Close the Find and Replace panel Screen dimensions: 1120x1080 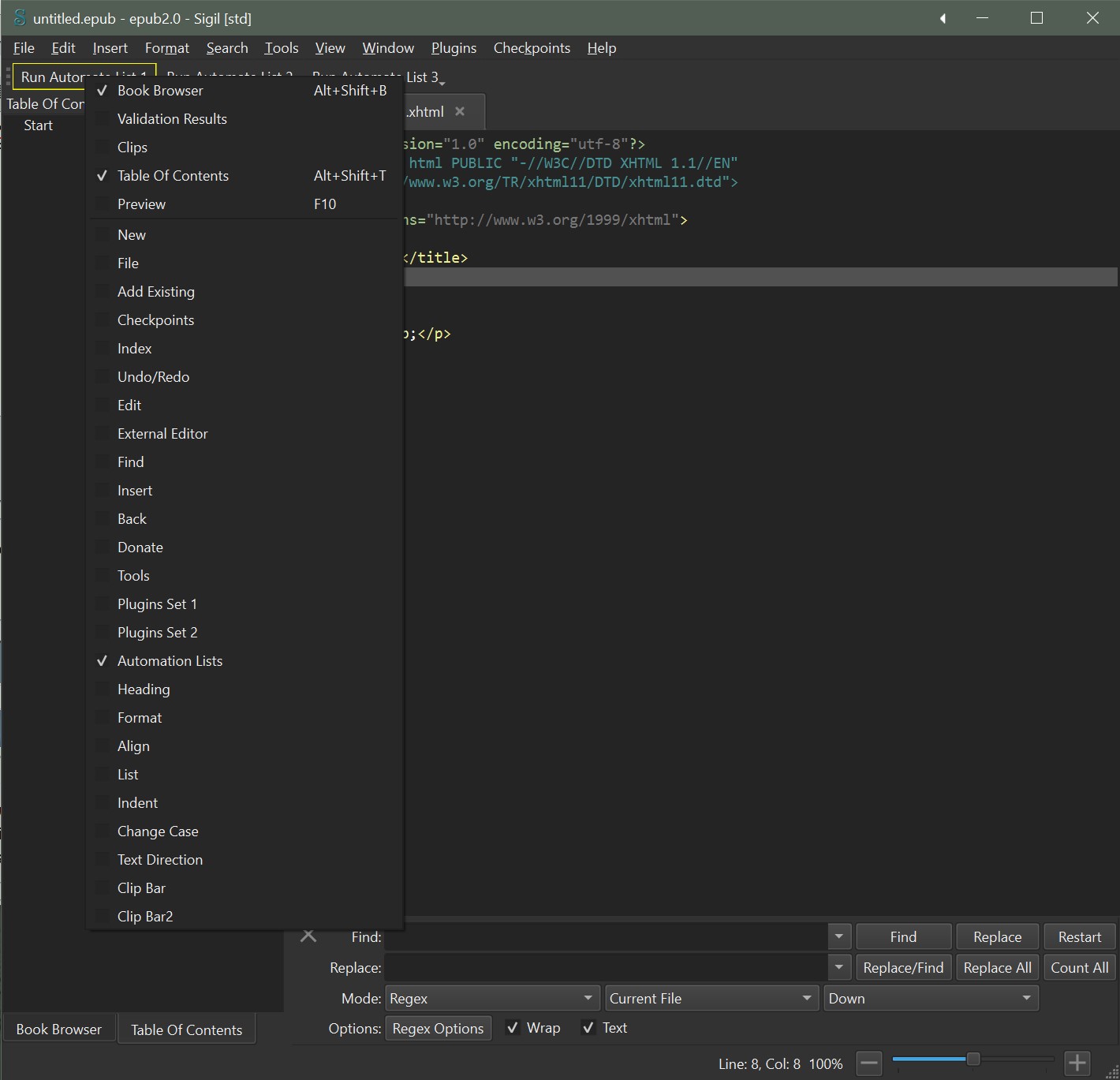pyautogui.click(x=308, y=936)
